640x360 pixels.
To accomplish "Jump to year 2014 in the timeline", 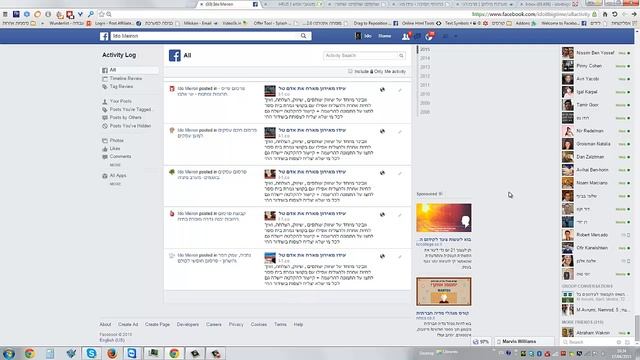I will pos(425,58).
